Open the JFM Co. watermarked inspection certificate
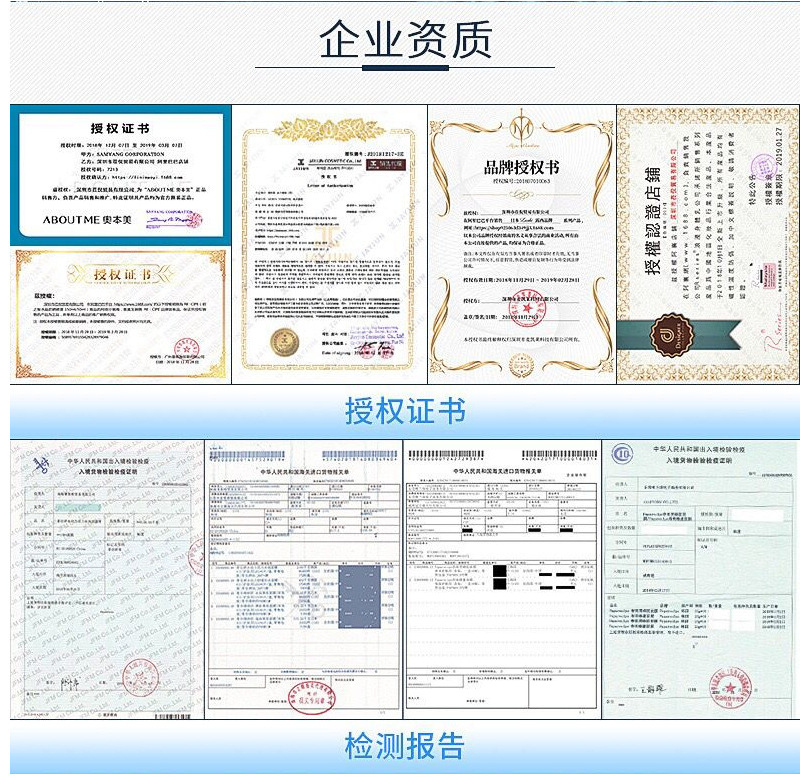Viewport: 810px width, 784px height. pos(107,579)
